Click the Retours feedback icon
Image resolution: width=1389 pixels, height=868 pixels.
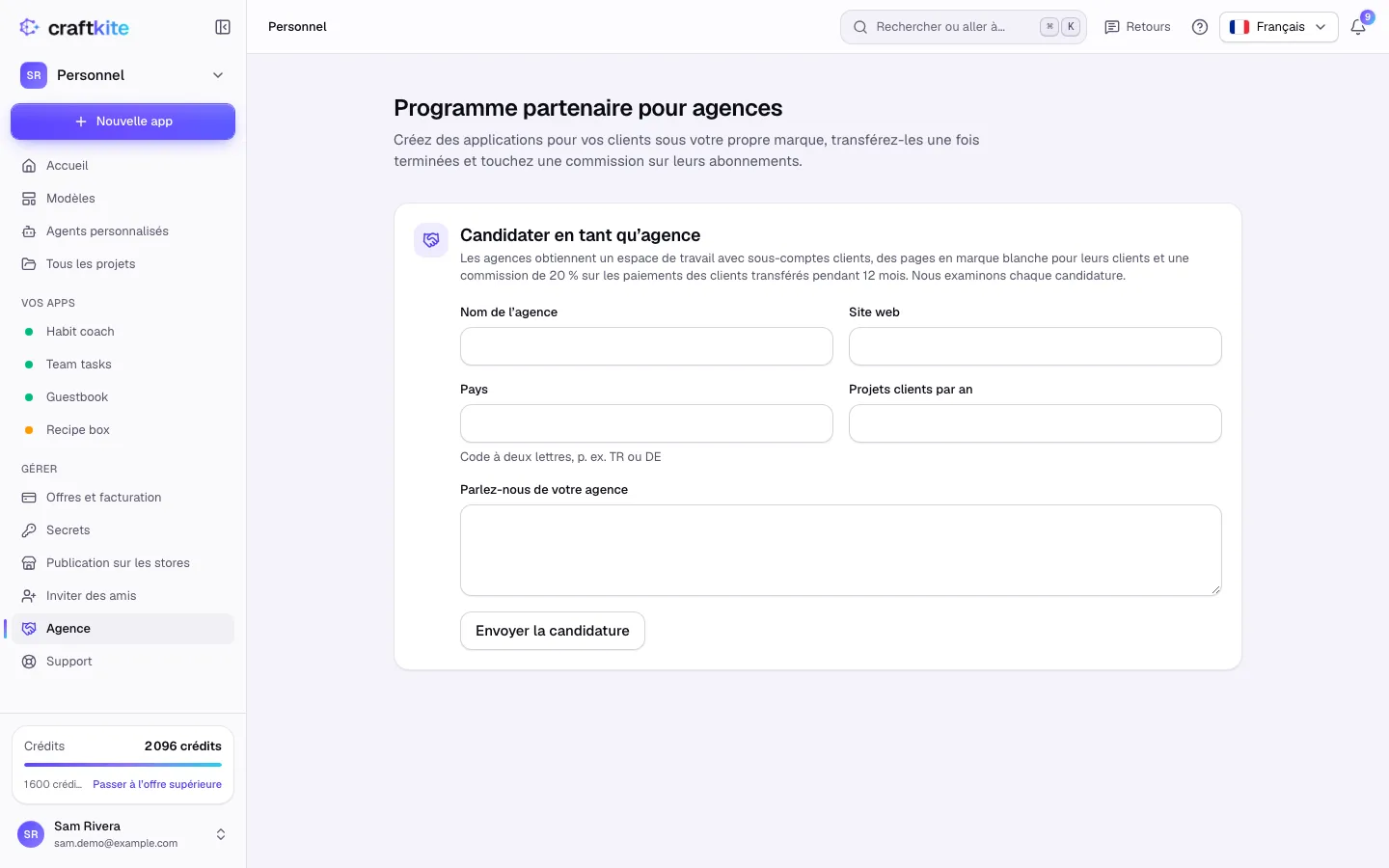1112,27
